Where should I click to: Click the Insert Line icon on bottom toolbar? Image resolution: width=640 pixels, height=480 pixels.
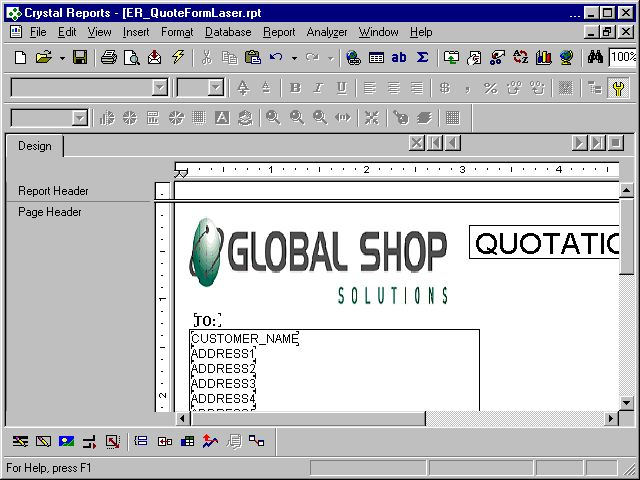pos(20,441)
